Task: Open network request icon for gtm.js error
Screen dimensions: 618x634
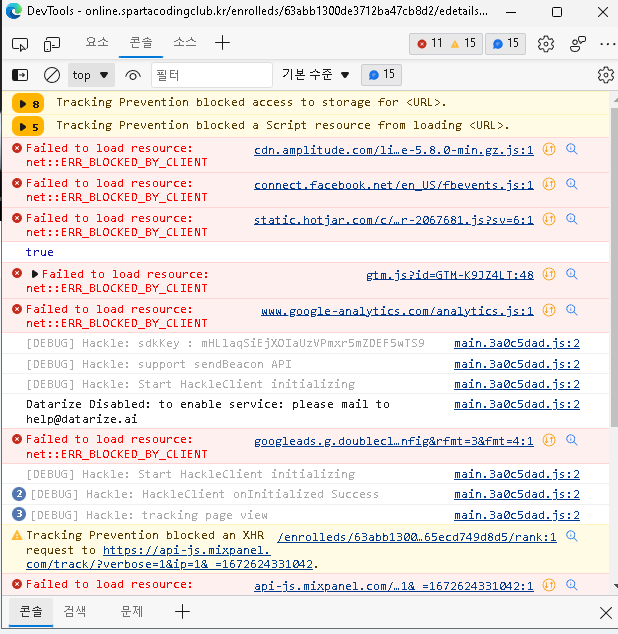Action: pyautogui.click(x=549, y=274)
